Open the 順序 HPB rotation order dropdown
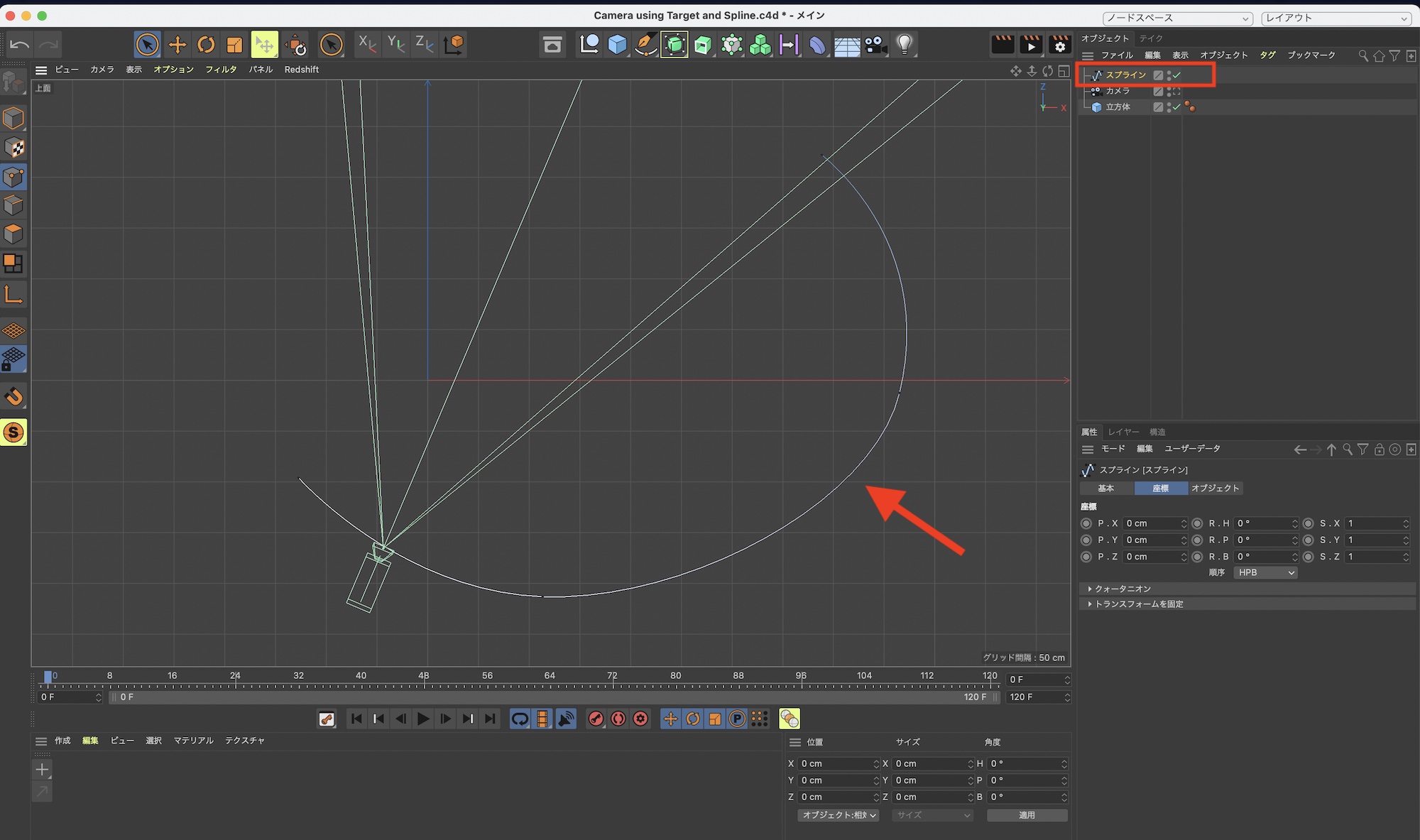The width and height of the screenshot is (1420, 840). coord(1265,572)
